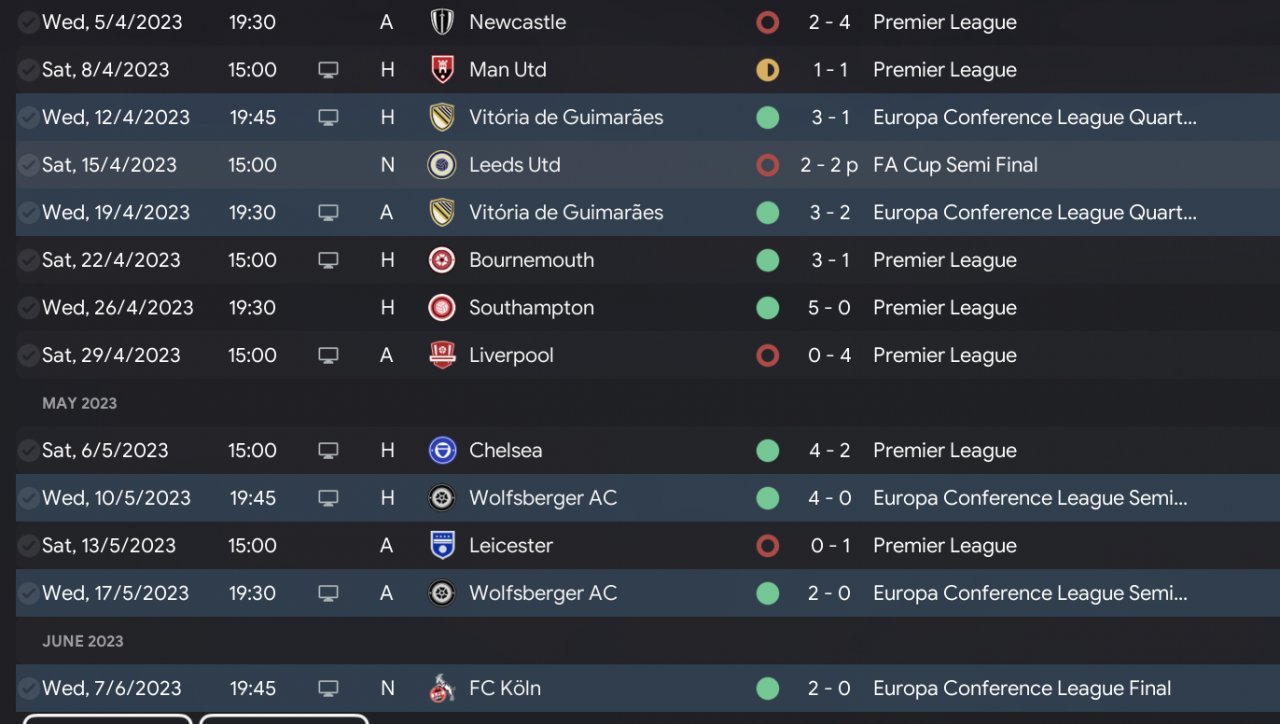
Task: Click the Man Utd club crest
Action: pyautogui.click(x=442, y=70)
